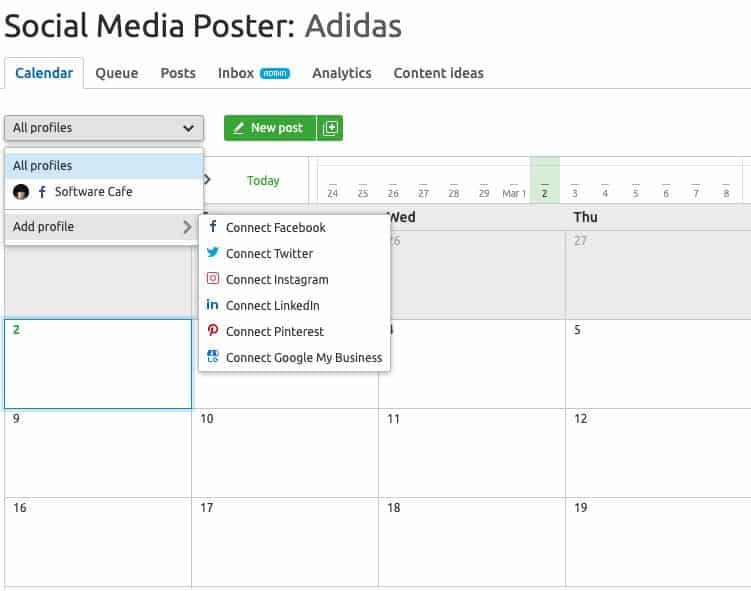Image resolution: width=751 pixels, height=591 pixels.
Task: Choose Connect Google My Business
Action: (294, 357)
